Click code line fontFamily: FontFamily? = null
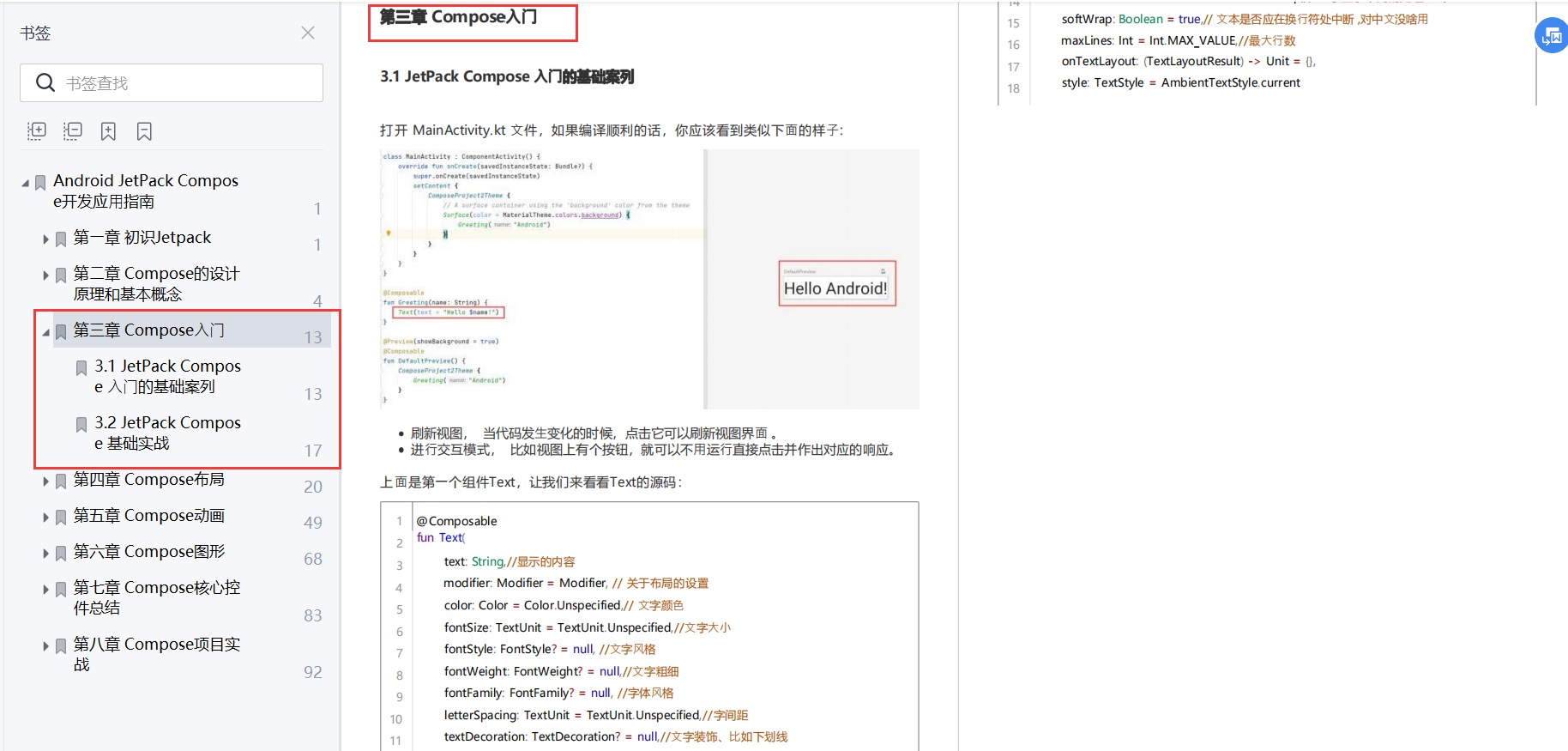This screenshot has height=751, width=1568. [x=558, y=693]
